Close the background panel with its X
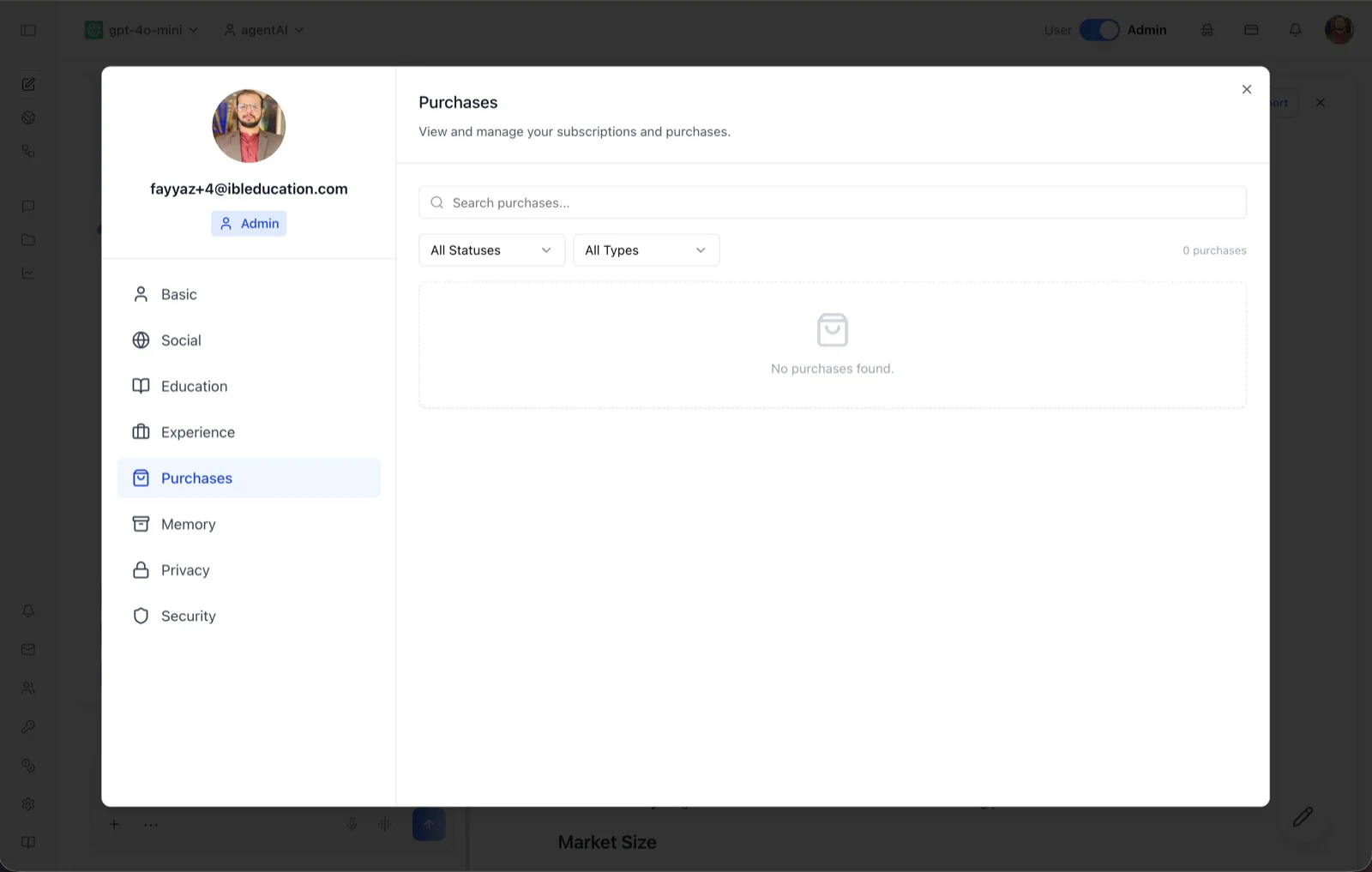1372x872 pixels. tap(1321, 103)
